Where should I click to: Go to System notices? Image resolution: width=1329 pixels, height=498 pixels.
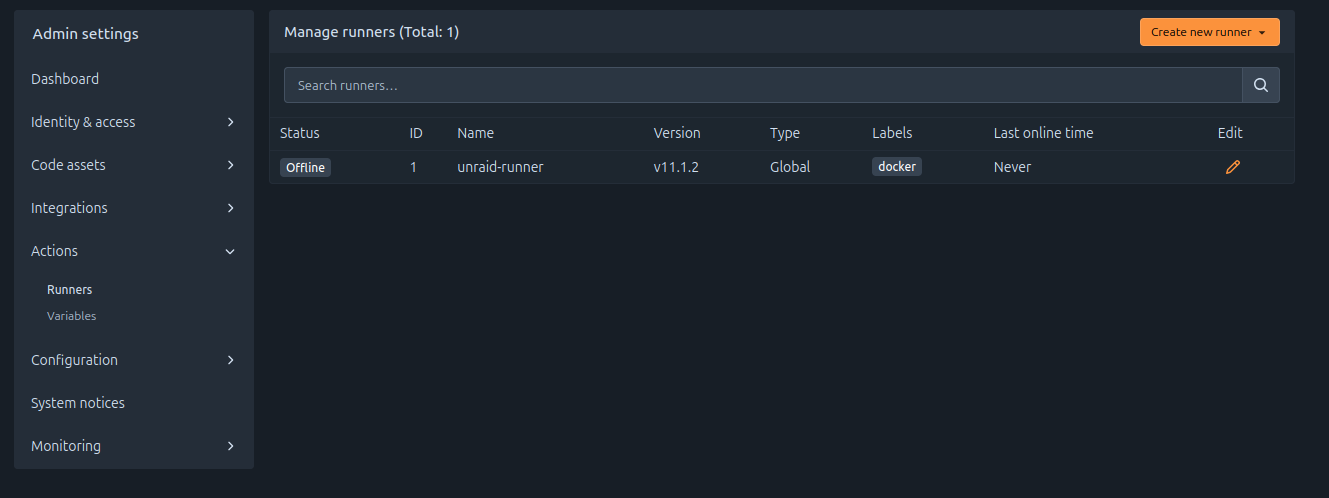78,403
